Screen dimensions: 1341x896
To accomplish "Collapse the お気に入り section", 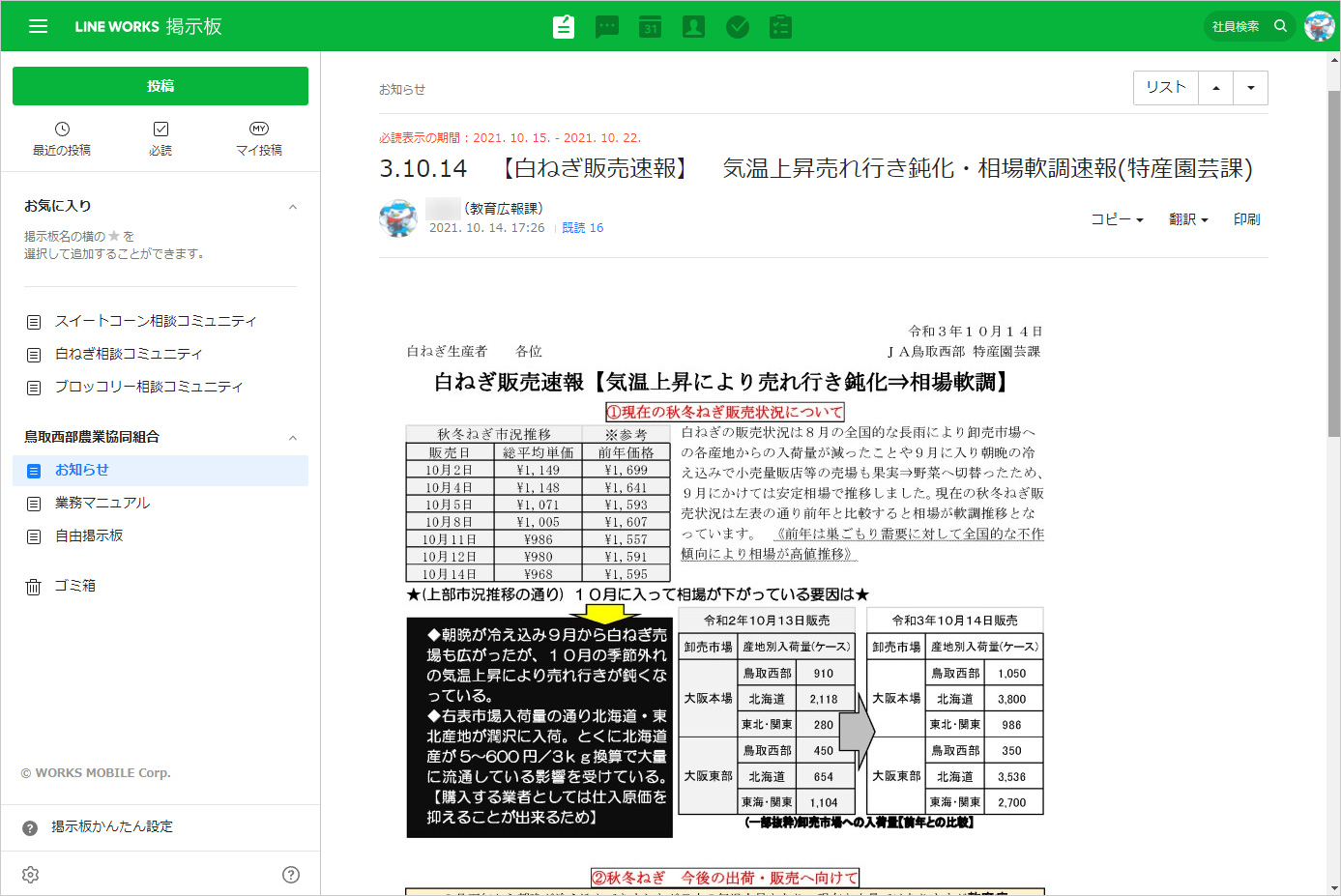I will 293,207.
